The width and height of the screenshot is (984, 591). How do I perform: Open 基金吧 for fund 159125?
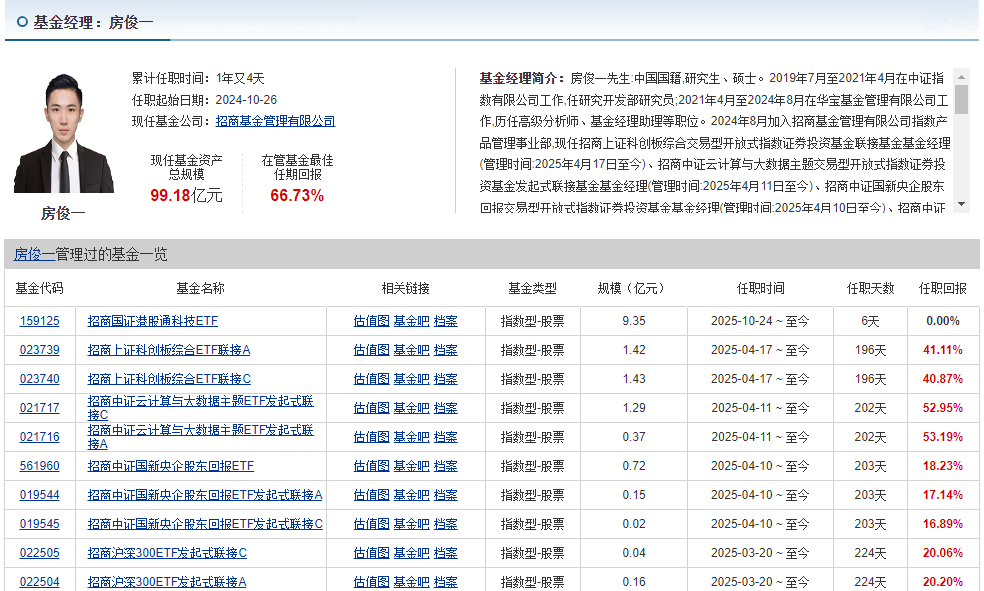[x=411, y=321]
